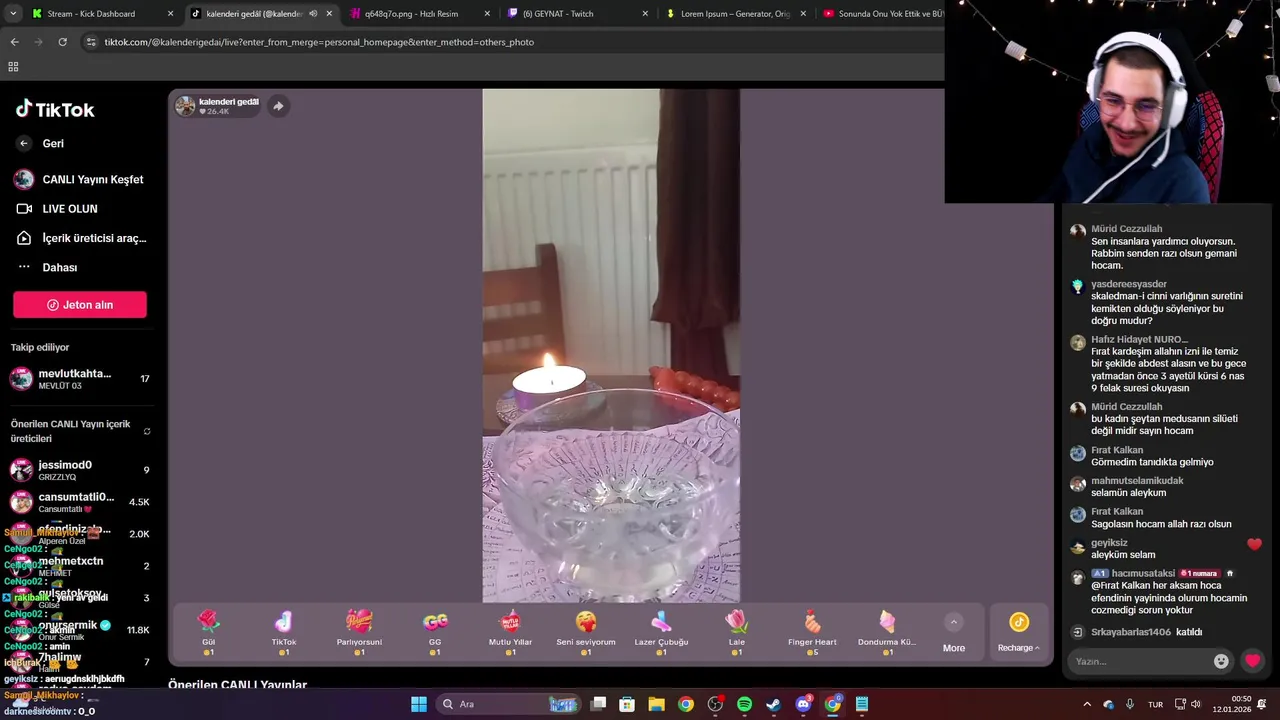Send the Parlıyorsun! gift

[359, 632]
